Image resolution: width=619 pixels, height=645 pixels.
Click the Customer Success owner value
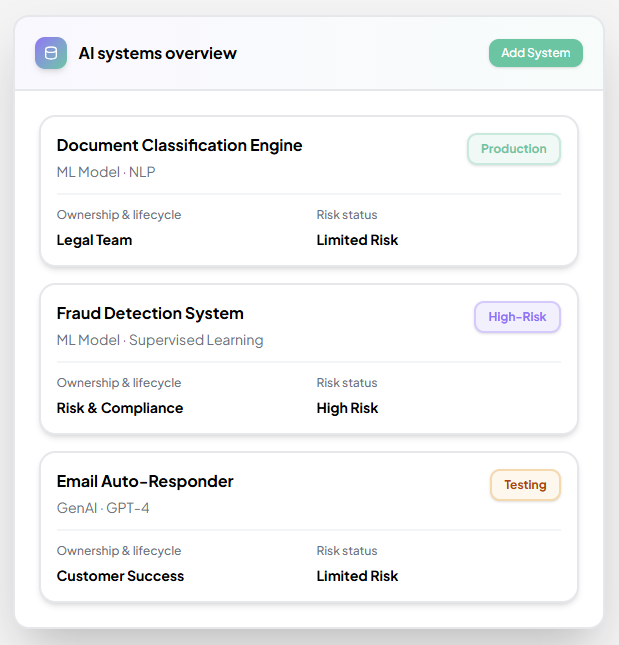coord(120,576)
